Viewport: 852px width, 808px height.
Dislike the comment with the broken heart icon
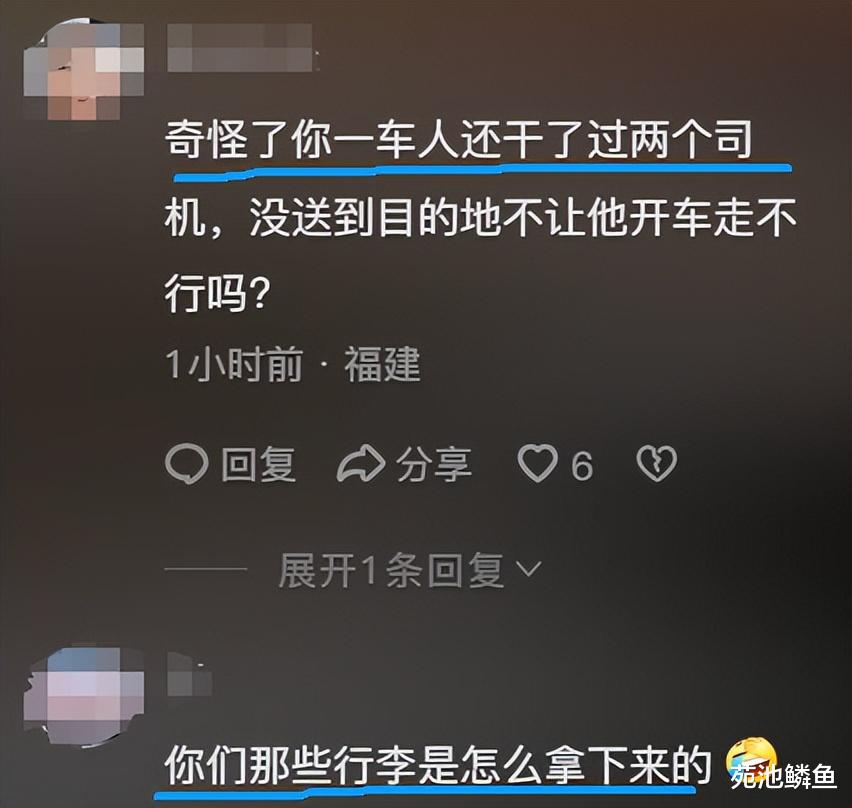coord(656,463)
